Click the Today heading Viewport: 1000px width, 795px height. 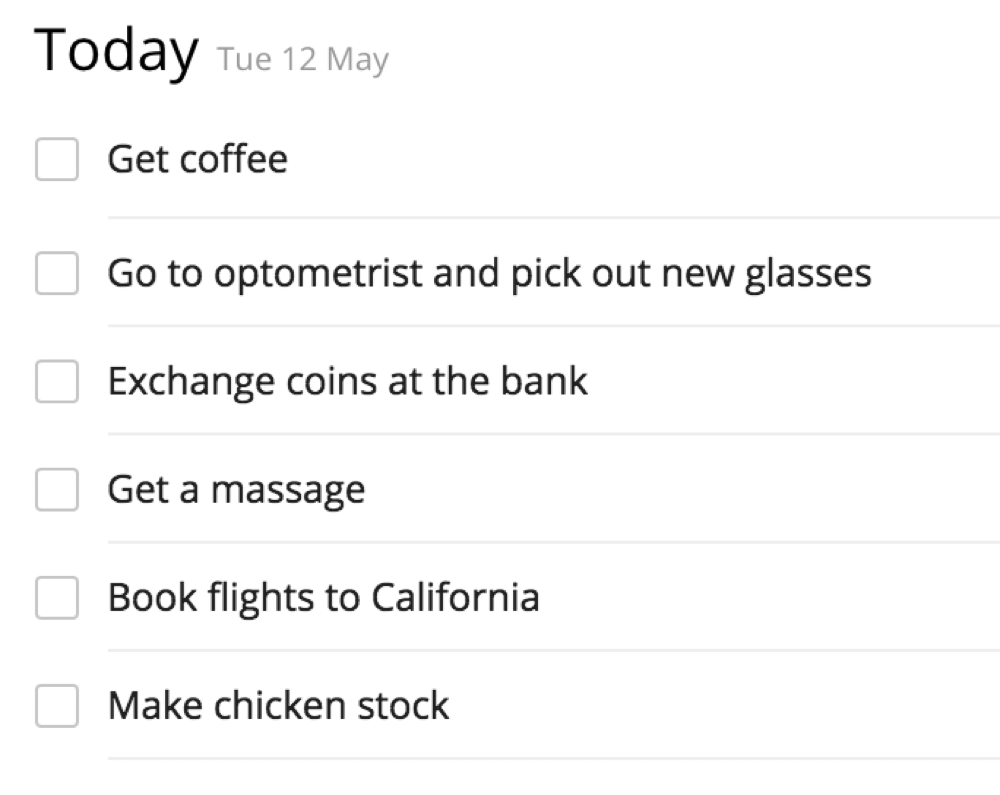point(116,51)
